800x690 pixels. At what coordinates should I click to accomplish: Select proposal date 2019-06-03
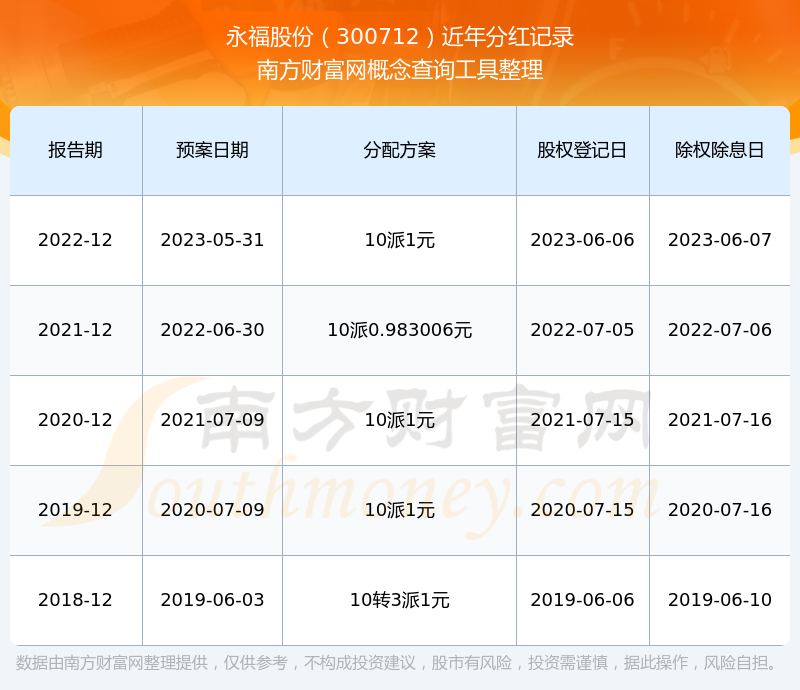(x=212, y=600)
